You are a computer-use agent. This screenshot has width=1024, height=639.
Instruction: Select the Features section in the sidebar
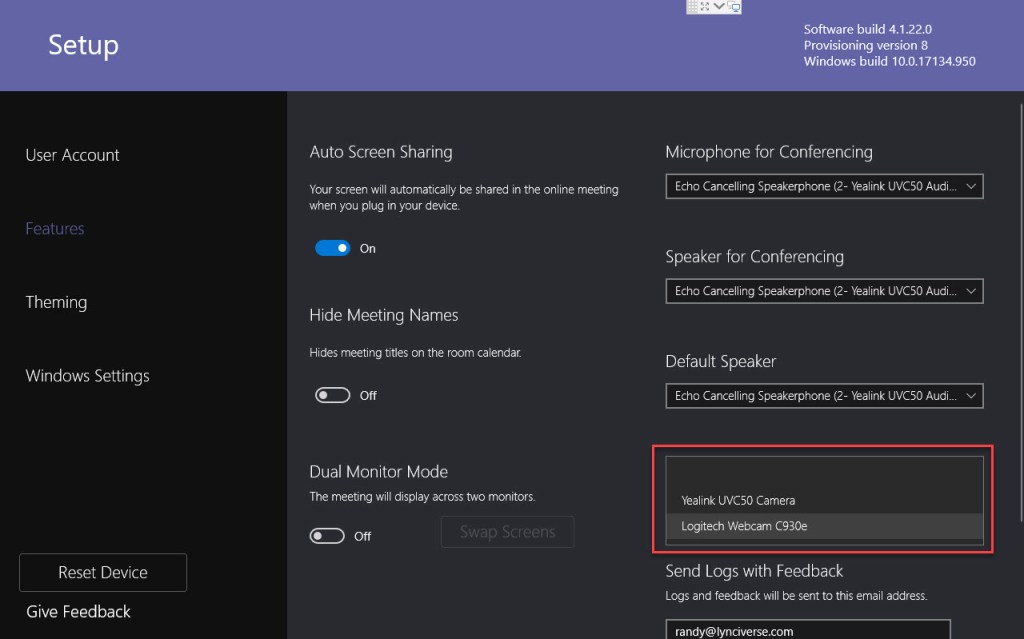point(54,228)
